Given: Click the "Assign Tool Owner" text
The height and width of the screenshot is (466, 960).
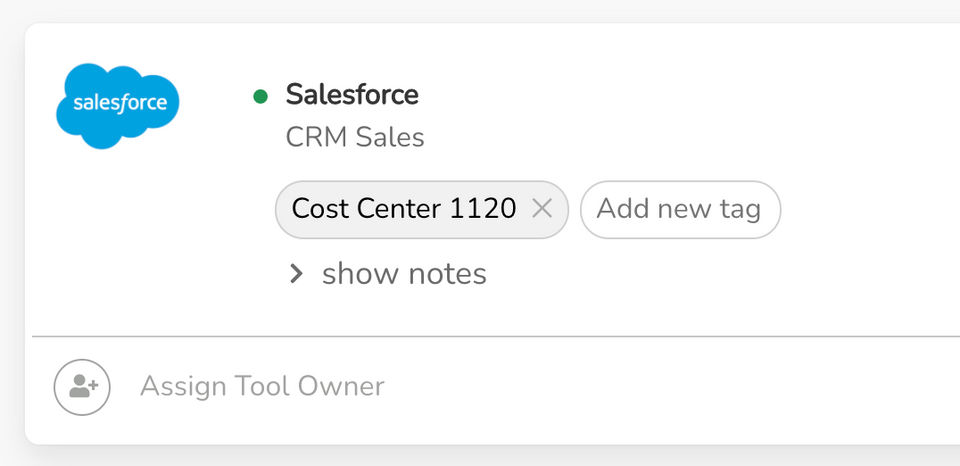Looking at the screenshot, I should [x=262, y=387].
